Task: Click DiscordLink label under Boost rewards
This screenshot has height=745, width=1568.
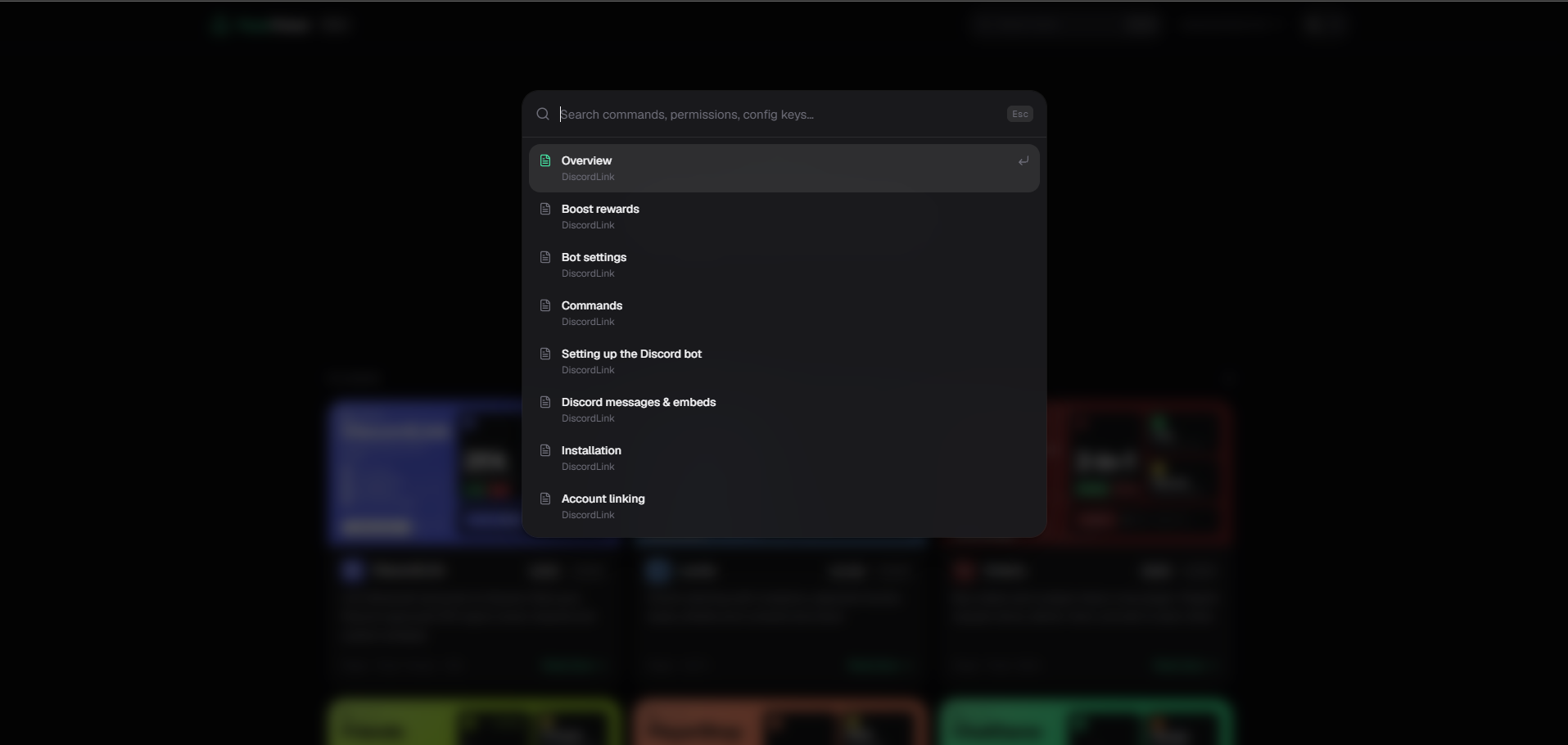Action: (x=588, y=225)
